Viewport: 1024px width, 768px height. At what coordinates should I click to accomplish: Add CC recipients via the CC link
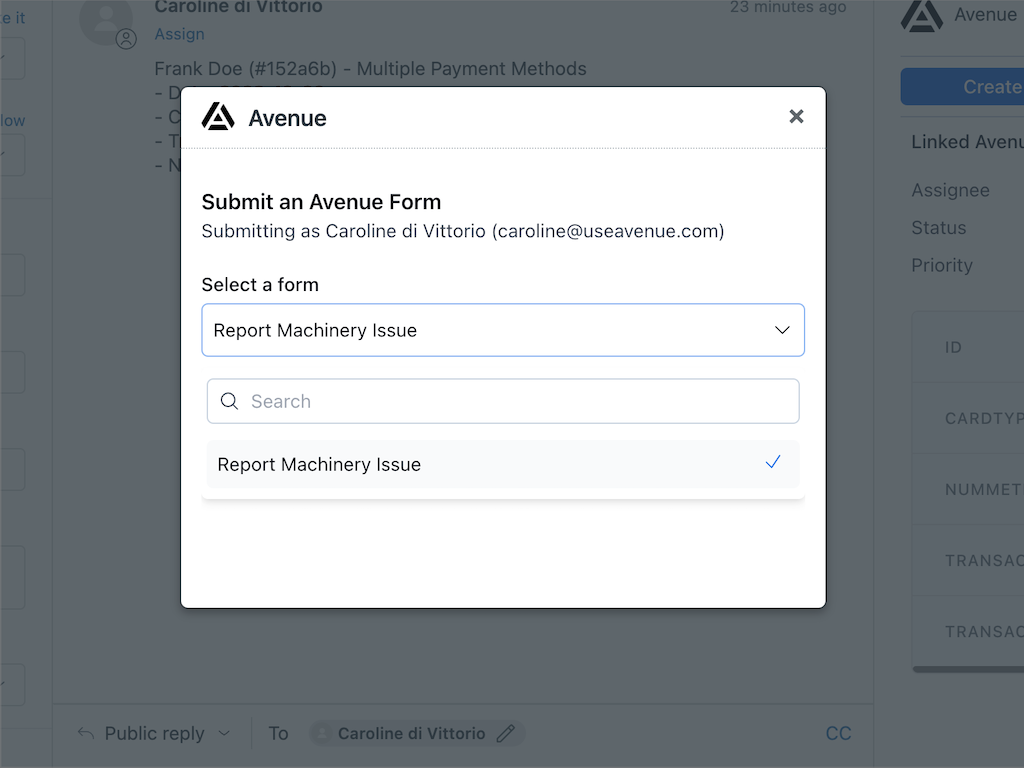click(x=838, y=734)
